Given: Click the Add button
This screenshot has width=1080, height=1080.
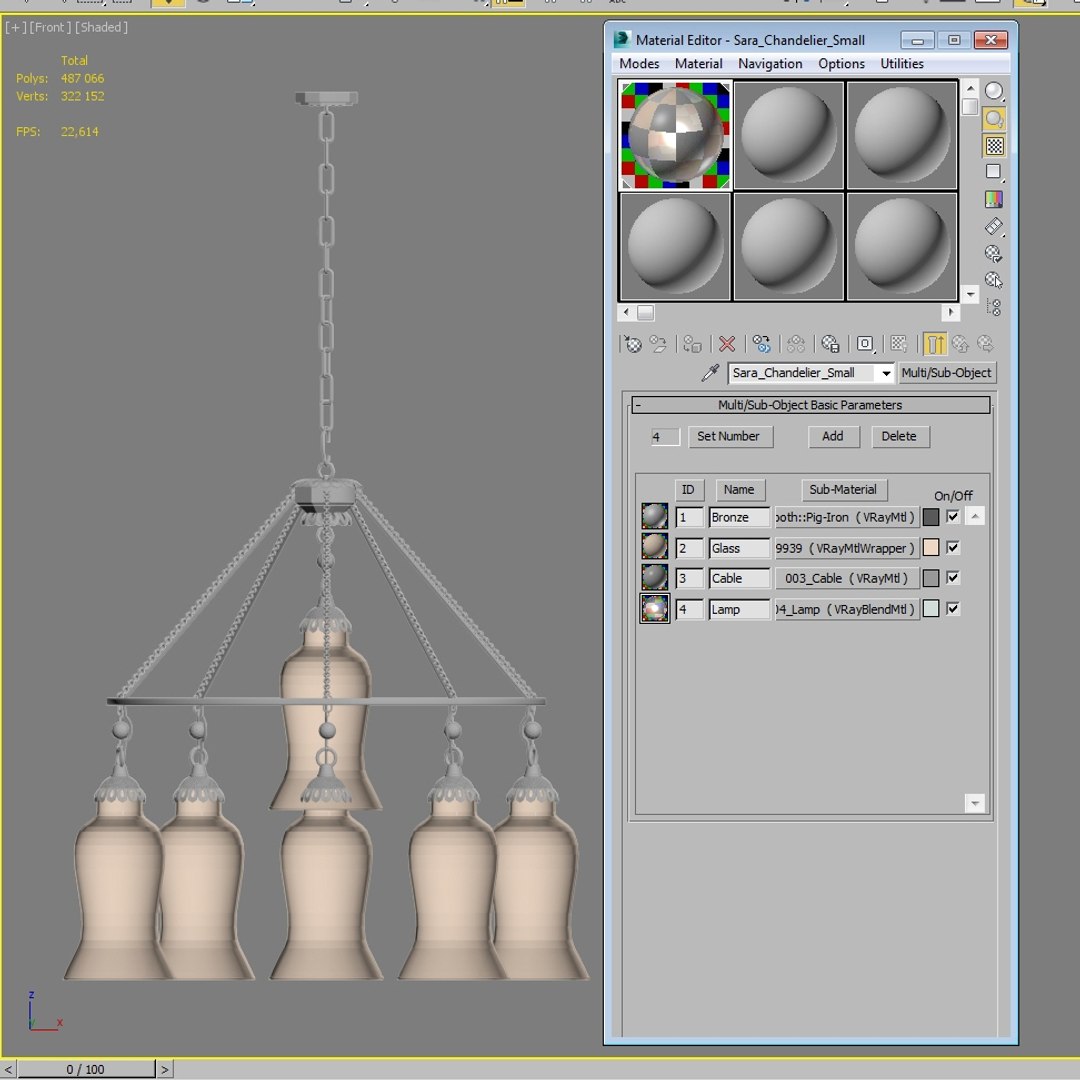Looking at the screenshot, I should (833, 437).
